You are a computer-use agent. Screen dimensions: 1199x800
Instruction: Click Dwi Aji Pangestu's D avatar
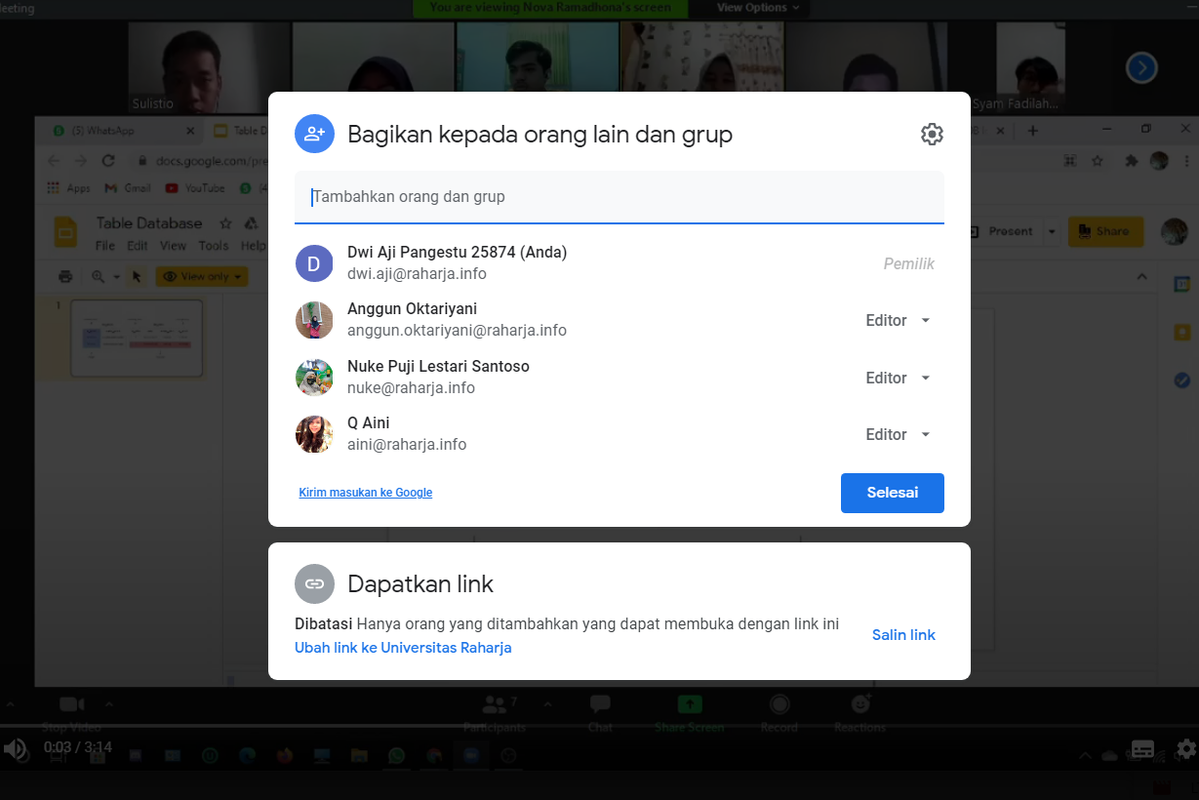314,263
